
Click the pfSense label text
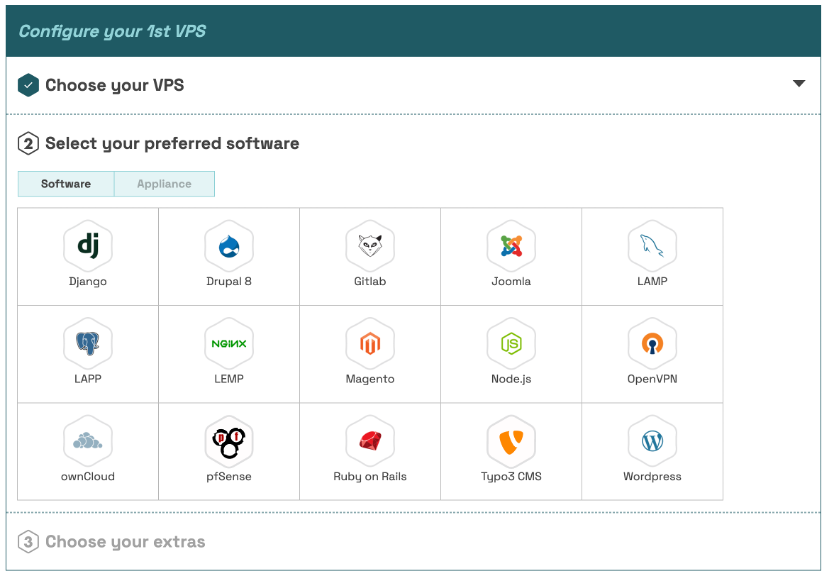[x=229, y=477]
